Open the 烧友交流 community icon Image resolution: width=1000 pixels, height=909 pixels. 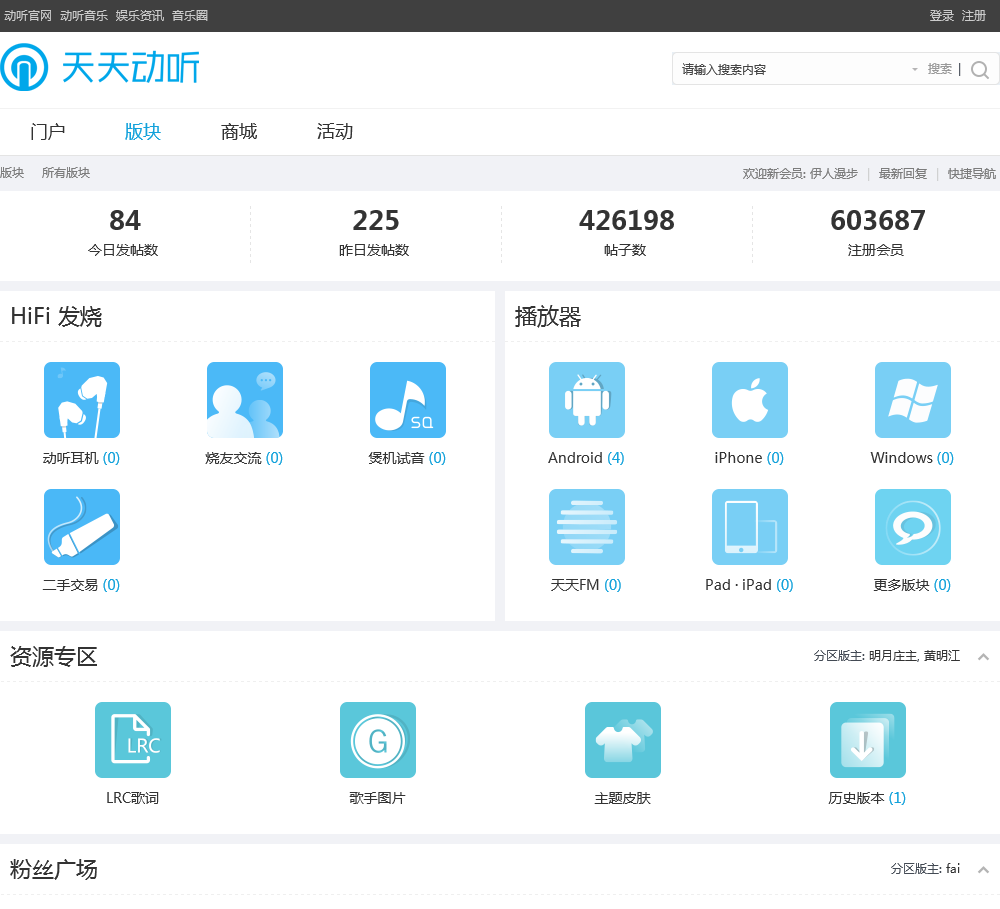245,400
